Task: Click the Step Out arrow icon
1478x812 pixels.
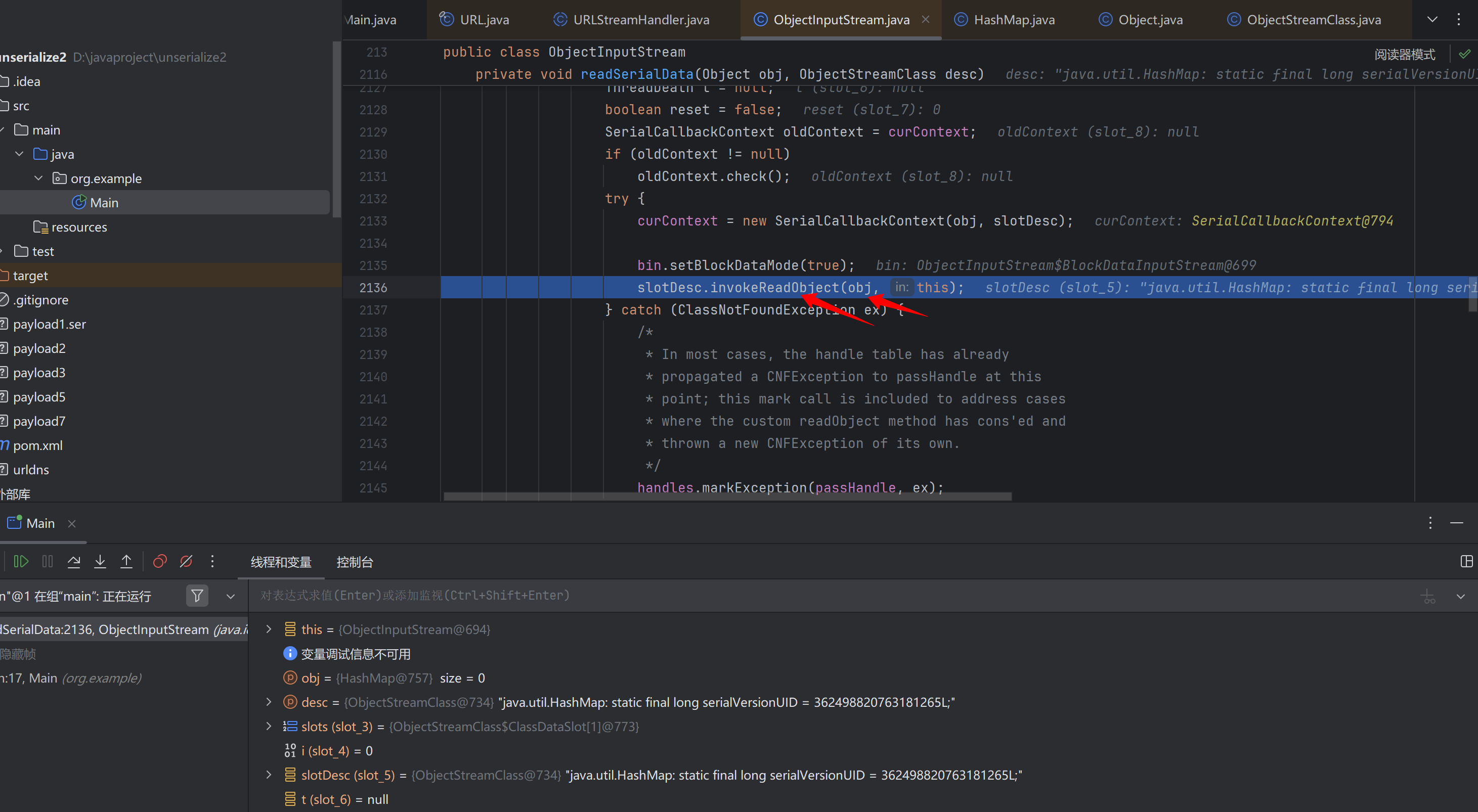Action: click(126, 561)
